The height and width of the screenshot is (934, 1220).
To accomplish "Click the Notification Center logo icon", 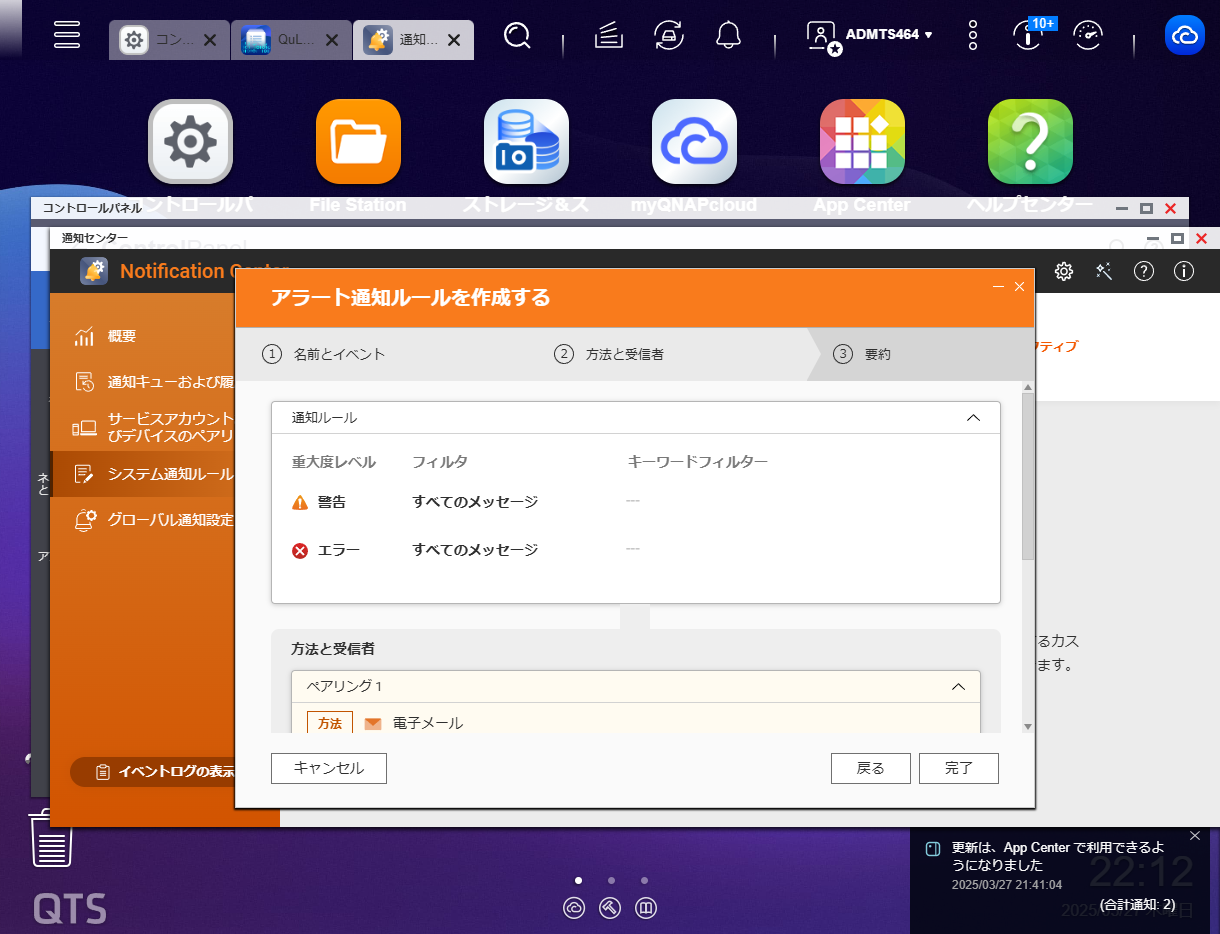I will click(94, 271).
